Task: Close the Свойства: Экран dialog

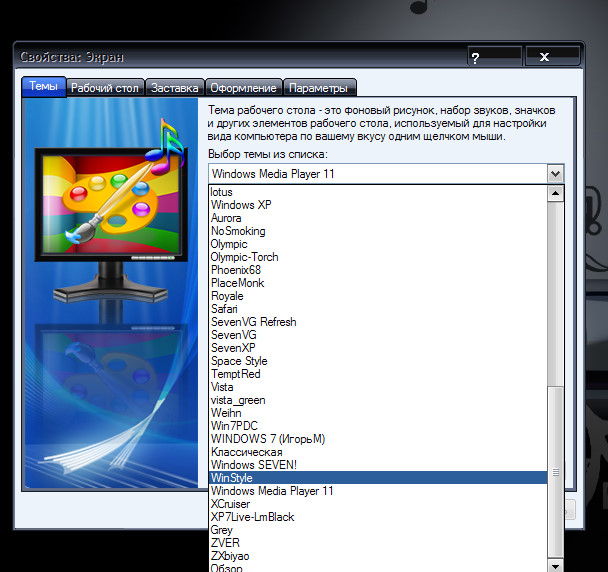Action: 552,57
